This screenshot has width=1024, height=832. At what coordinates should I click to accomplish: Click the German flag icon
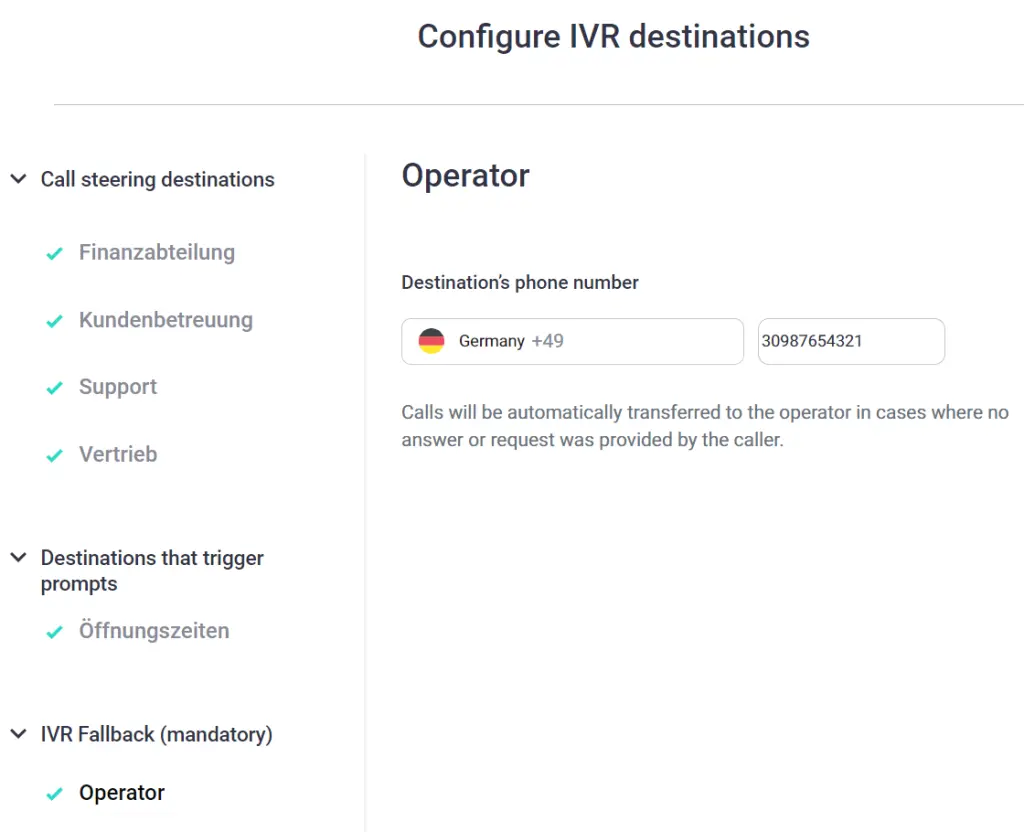pyautogui.click(x=431, y=341)
